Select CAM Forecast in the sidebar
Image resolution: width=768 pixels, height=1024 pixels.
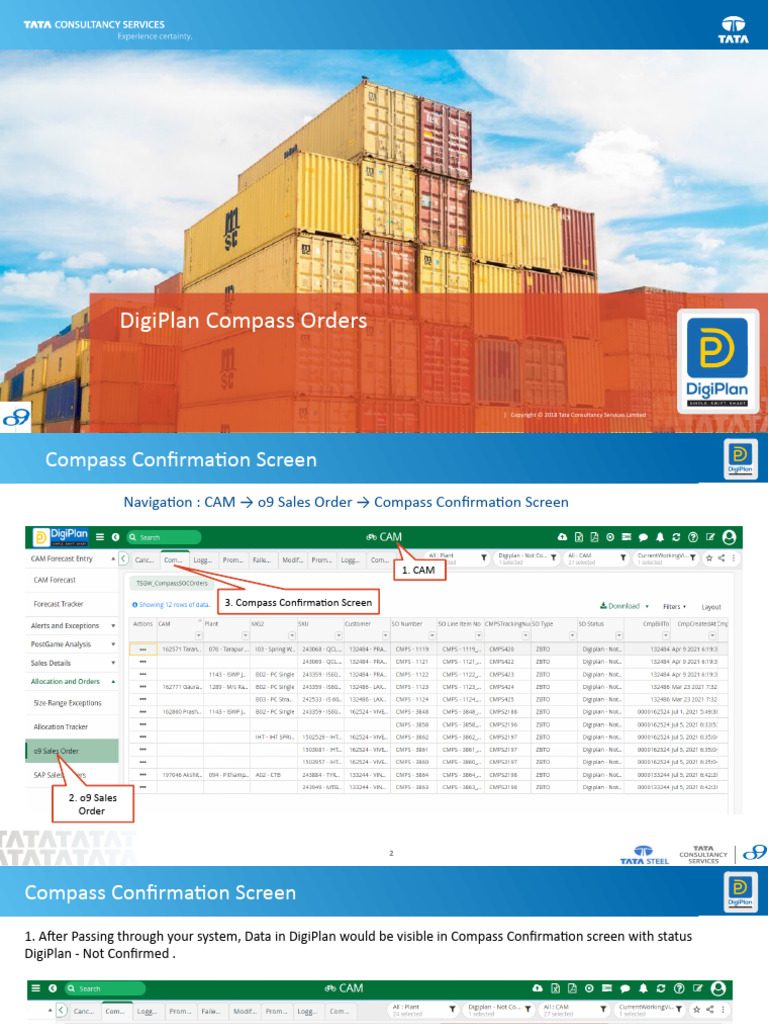coord(55,580)
